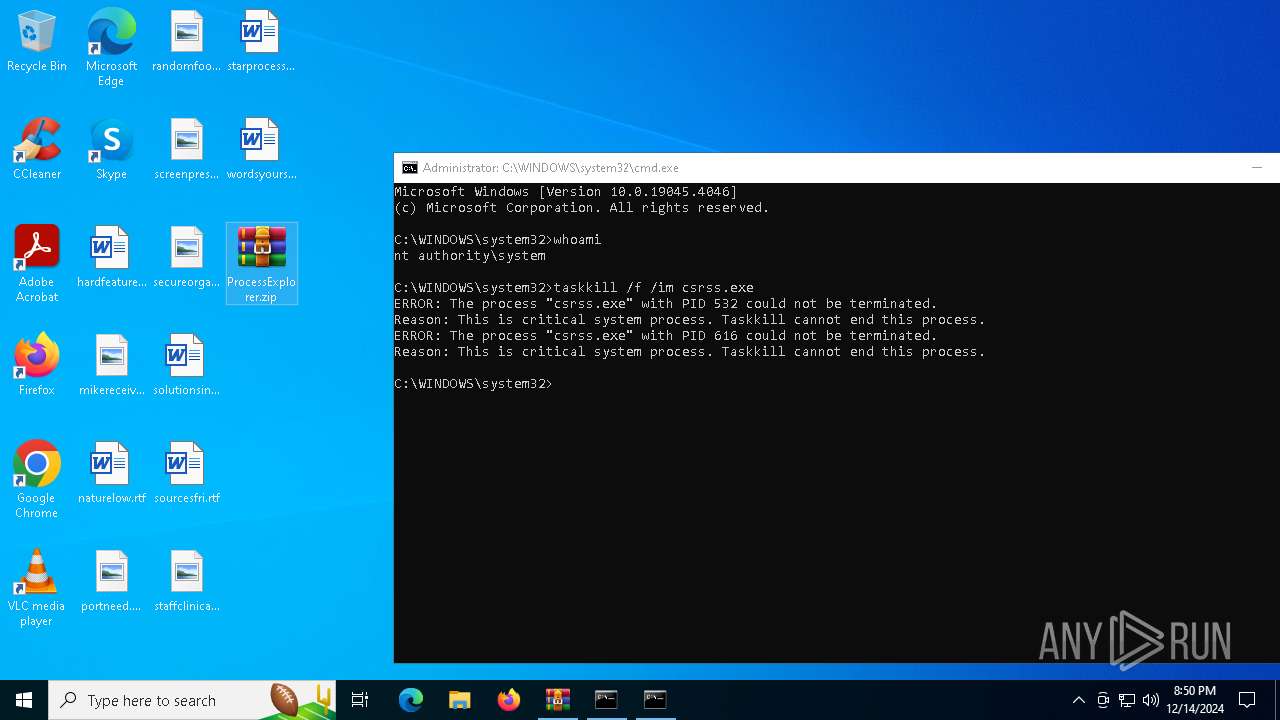The width and height of the screenshot is (1280, 720).
Task: Open the Microsoft Edge desktop shortcut
Action: (x=111, y=48)
